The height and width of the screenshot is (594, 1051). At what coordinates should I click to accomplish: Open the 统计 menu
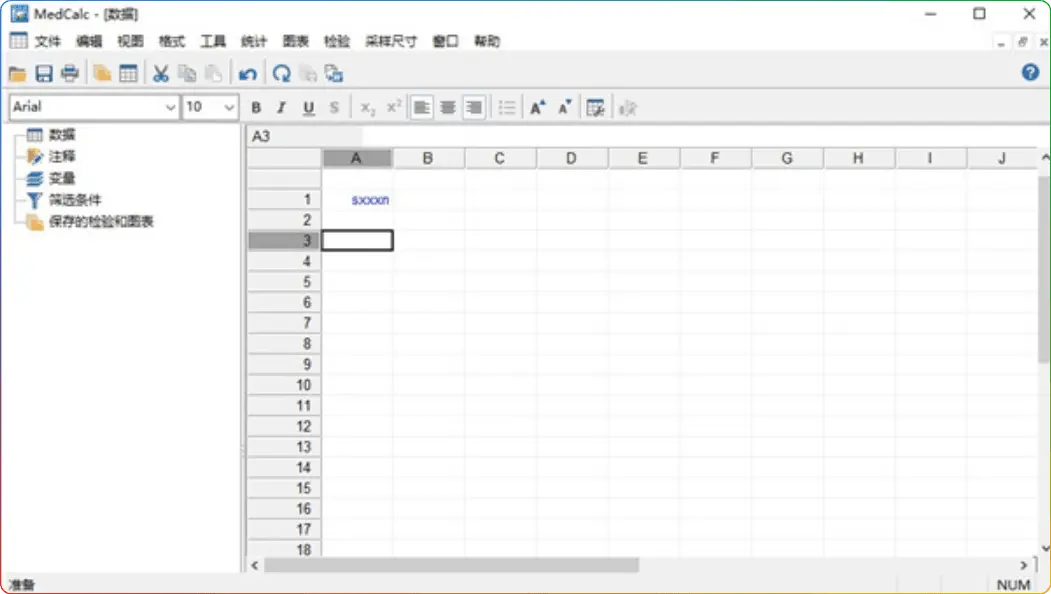254,42
